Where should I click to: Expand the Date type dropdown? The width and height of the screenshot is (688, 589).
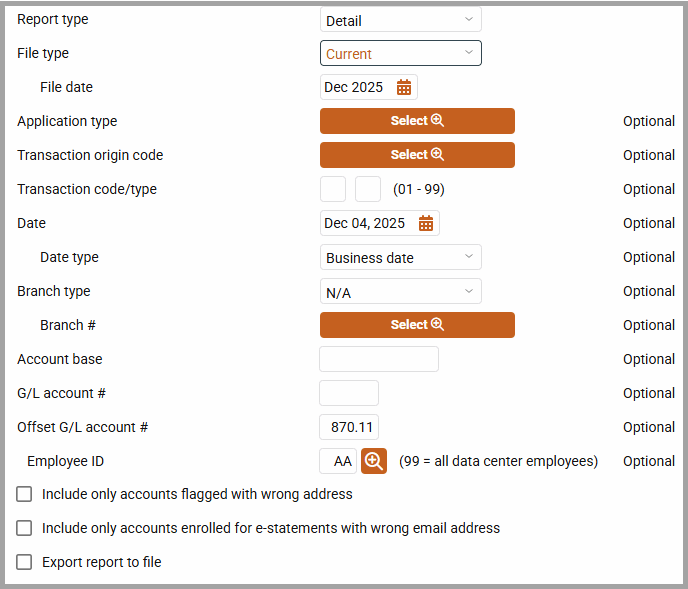coord(401,258)
